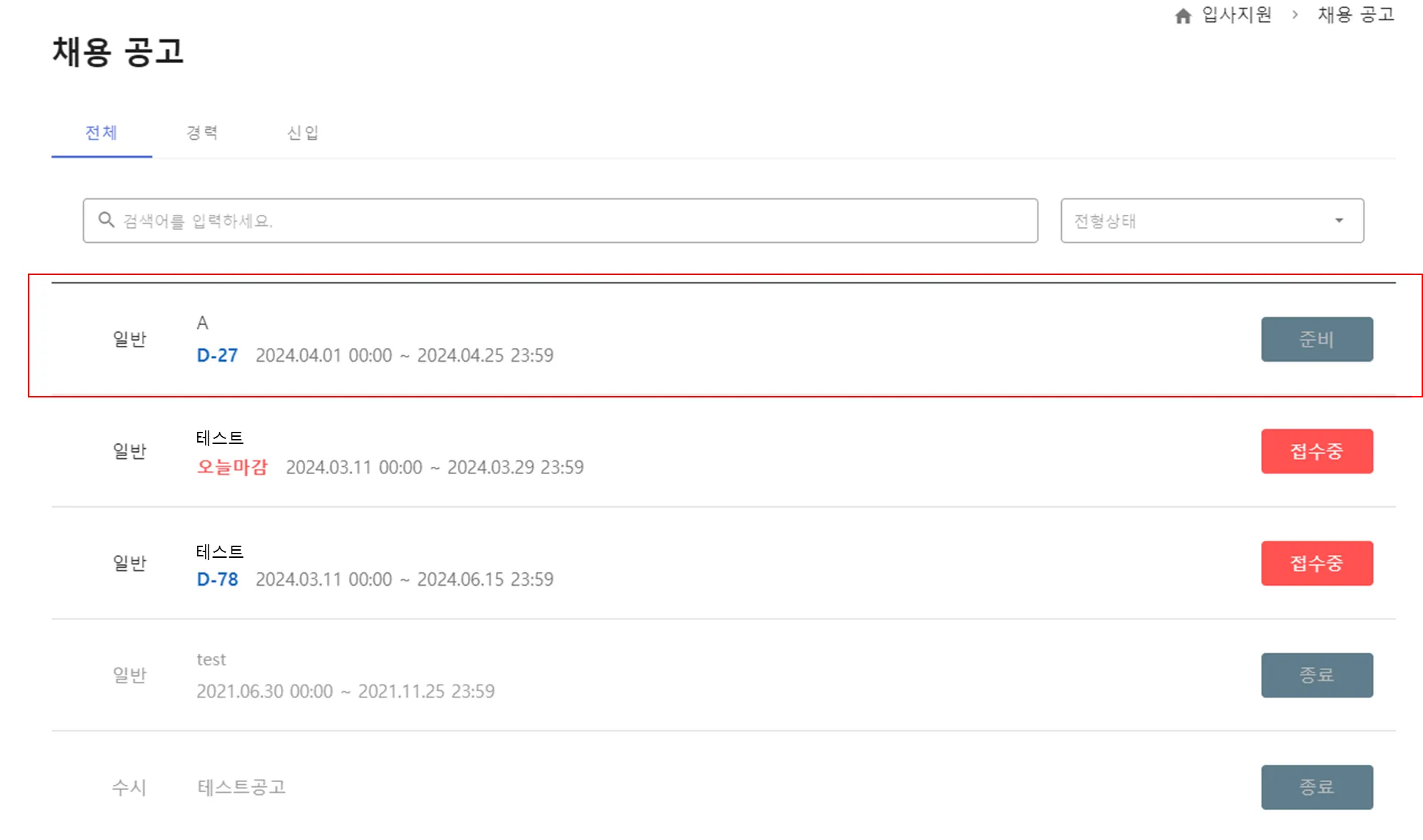This screenshot has width=1423, height=840.
Task: Click the breadcrumb chevron separator
Action: pyautogui.click(x=1295, y=15)
